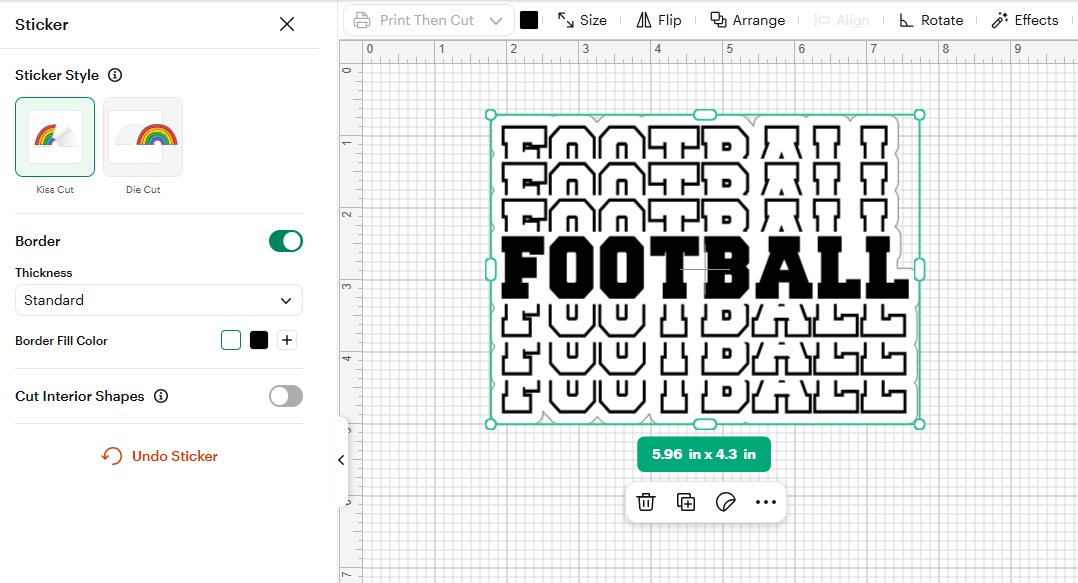Viewport: 1078px width, 583px height.
Task: Duplicate the selected design
Action: pos(685,502)
